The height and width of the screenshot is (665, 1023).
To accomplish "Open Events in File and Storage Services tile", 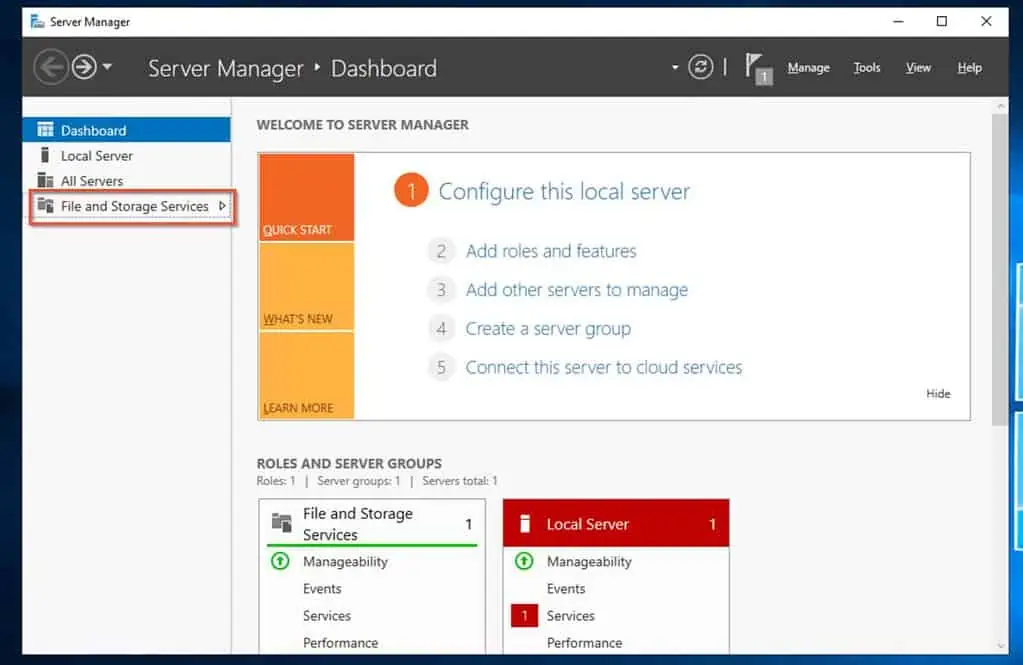I will tap(322, 589).
